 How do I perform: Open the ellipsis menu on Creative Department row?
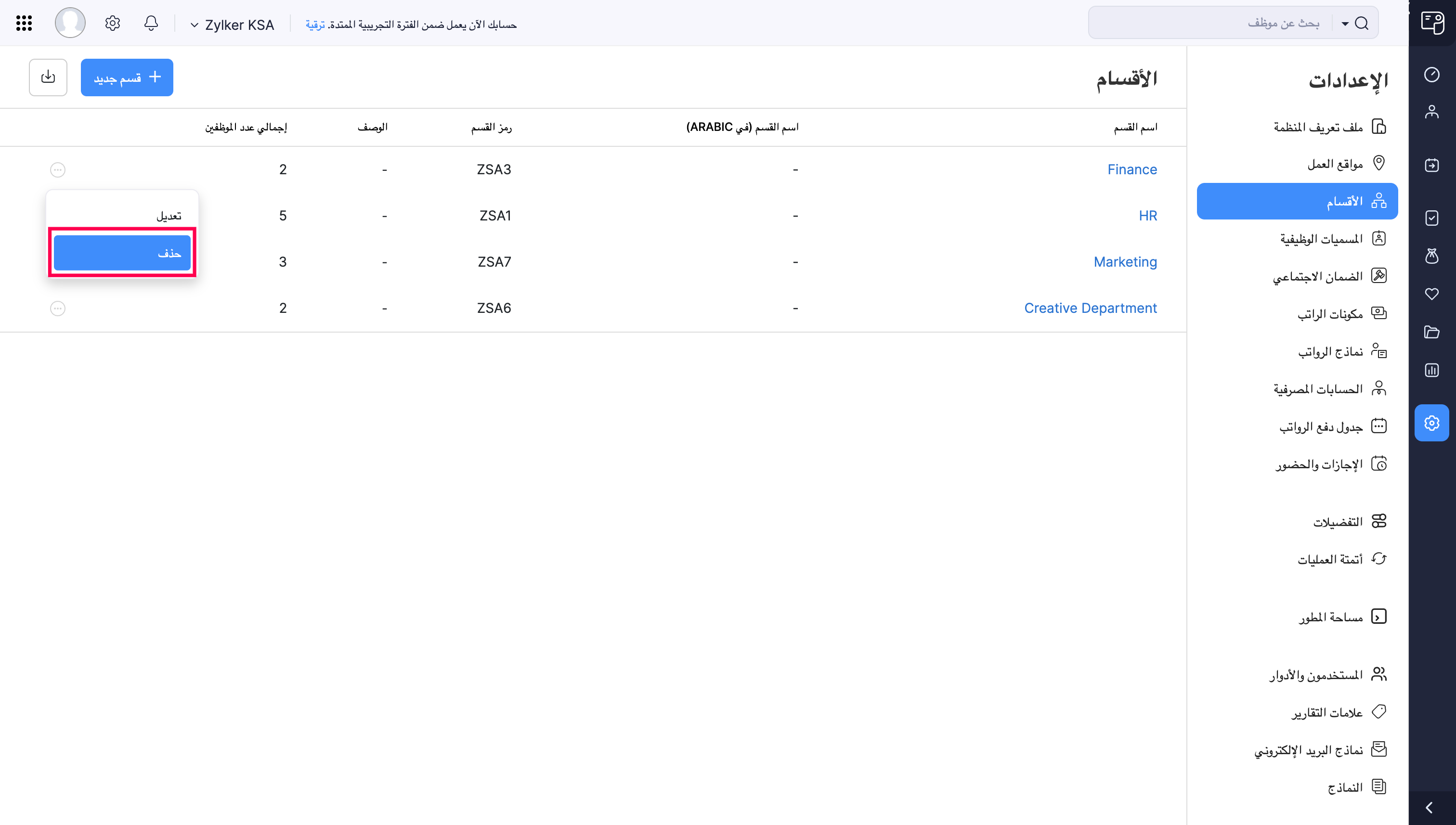point(57,308)
